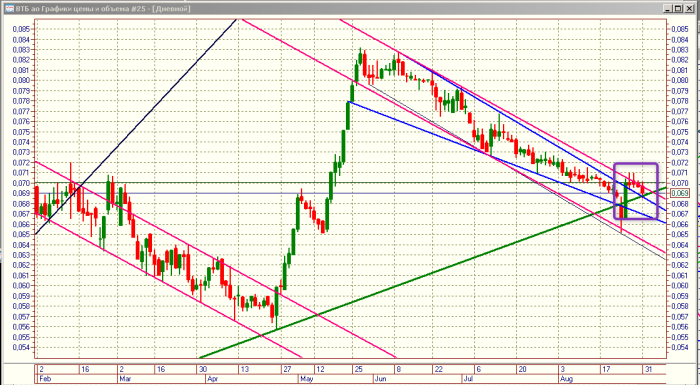Viewport: 700px width, 385px height.
Task: Click the 0,054 value on right price scale
Action: coord(680,347)
